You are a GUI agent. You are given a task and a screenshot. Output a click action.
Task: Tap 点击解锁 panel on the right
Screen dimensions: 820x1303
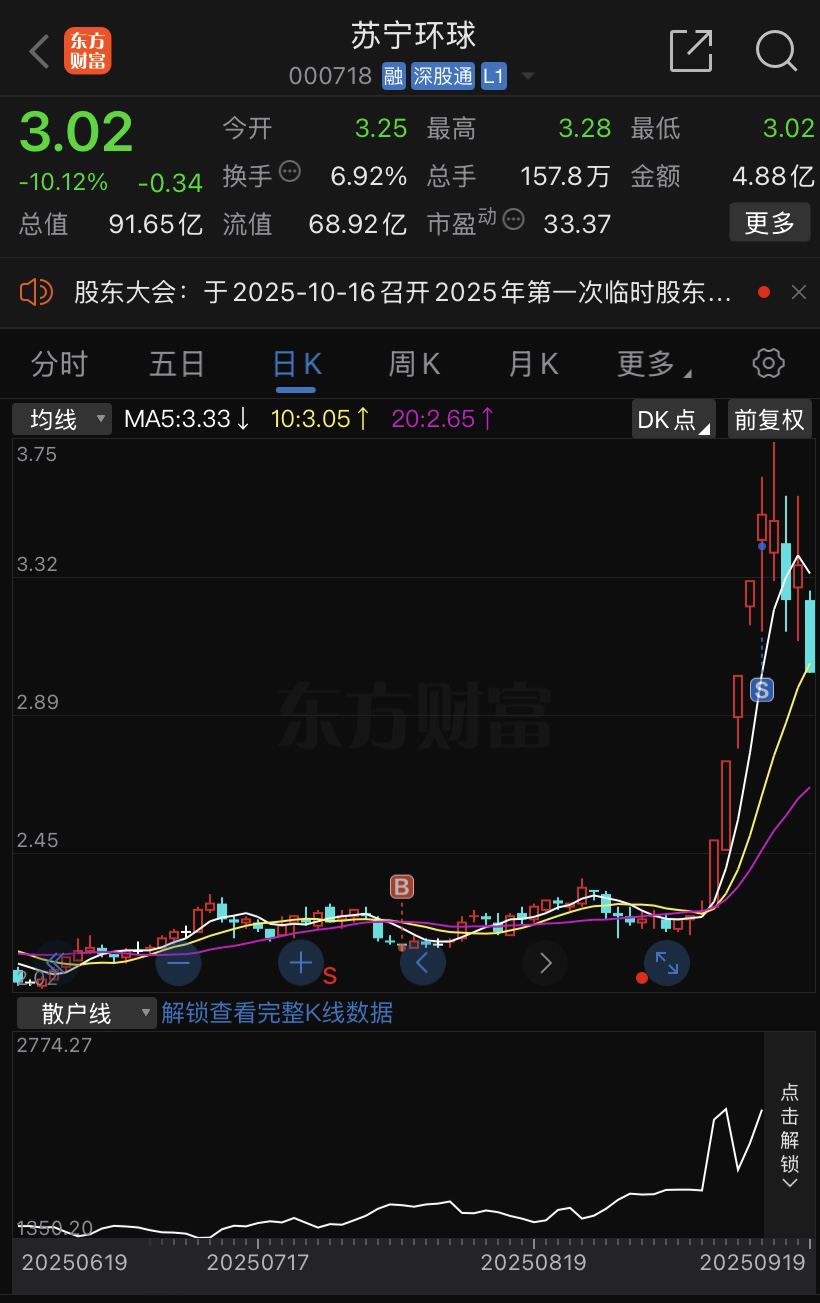(x=790, y=1135)
